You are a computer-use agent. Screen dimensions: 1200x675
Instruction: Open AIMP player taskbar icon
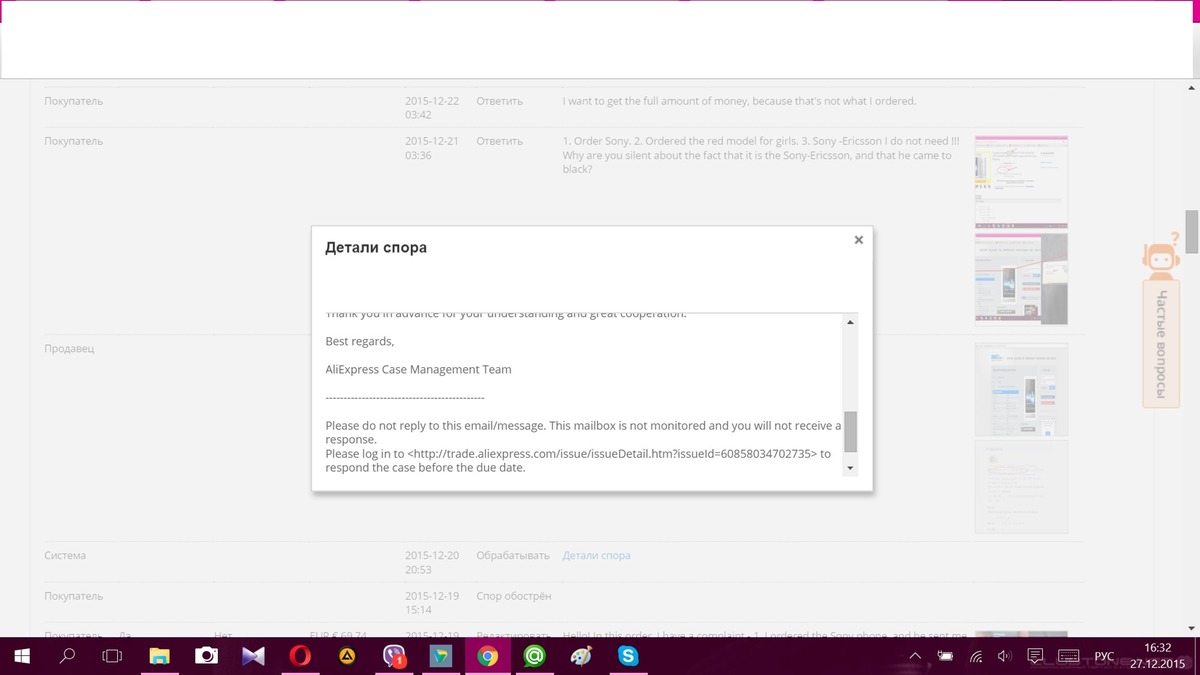point(347,656)
